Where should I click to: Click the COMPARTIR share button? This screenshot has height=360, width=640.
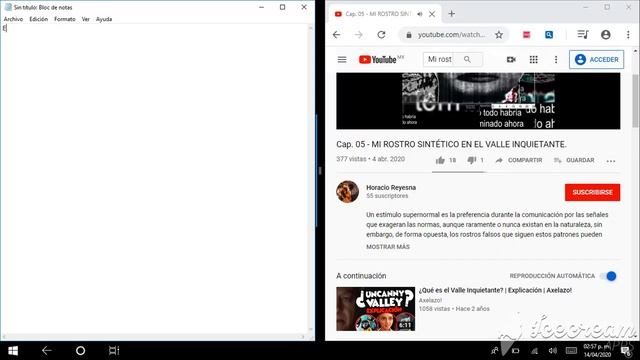coord(519,160)
